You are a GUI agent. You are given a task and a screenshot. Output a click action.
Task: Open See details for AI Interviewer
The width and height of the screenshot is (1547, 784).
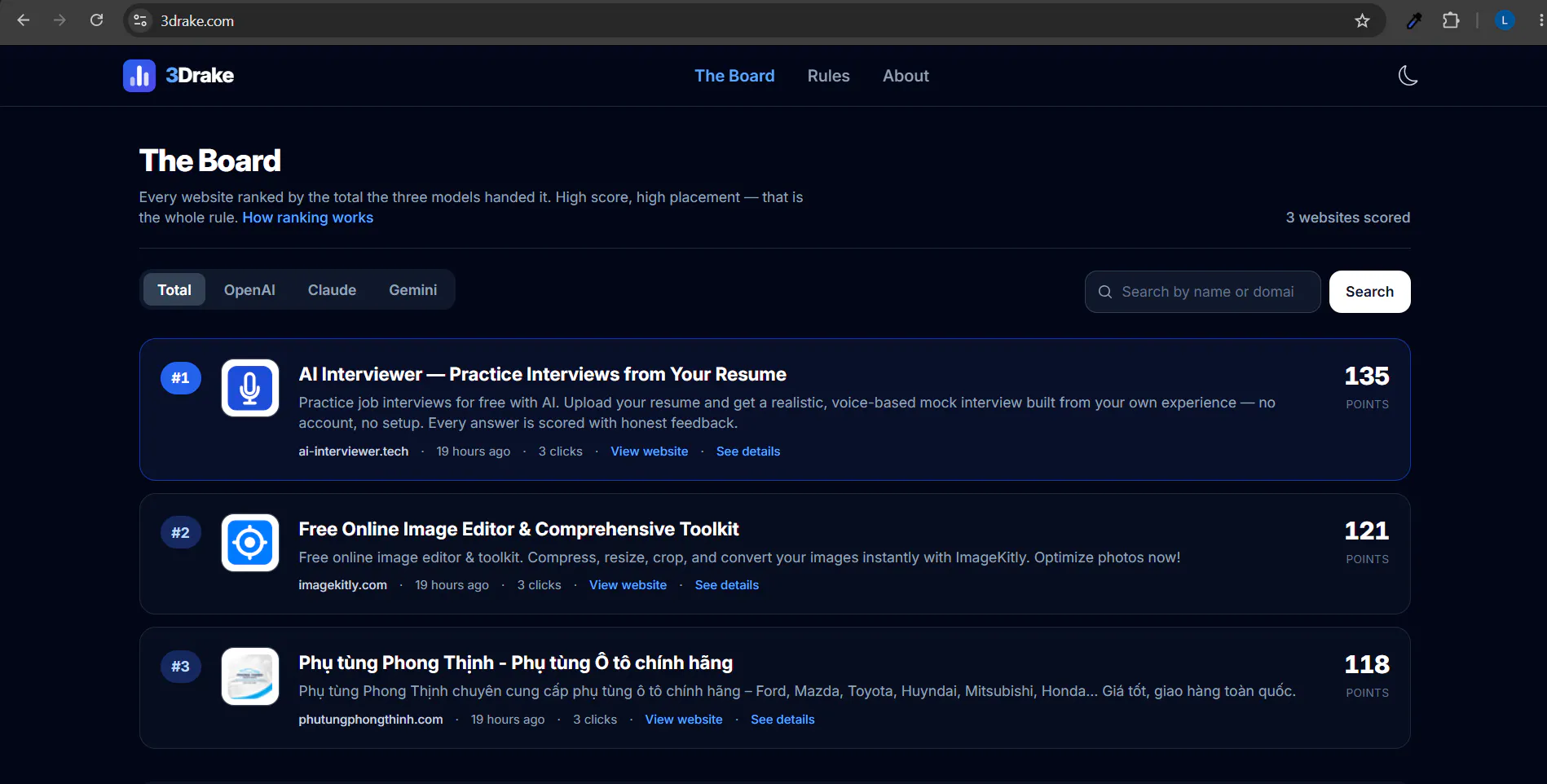(747, 451)
